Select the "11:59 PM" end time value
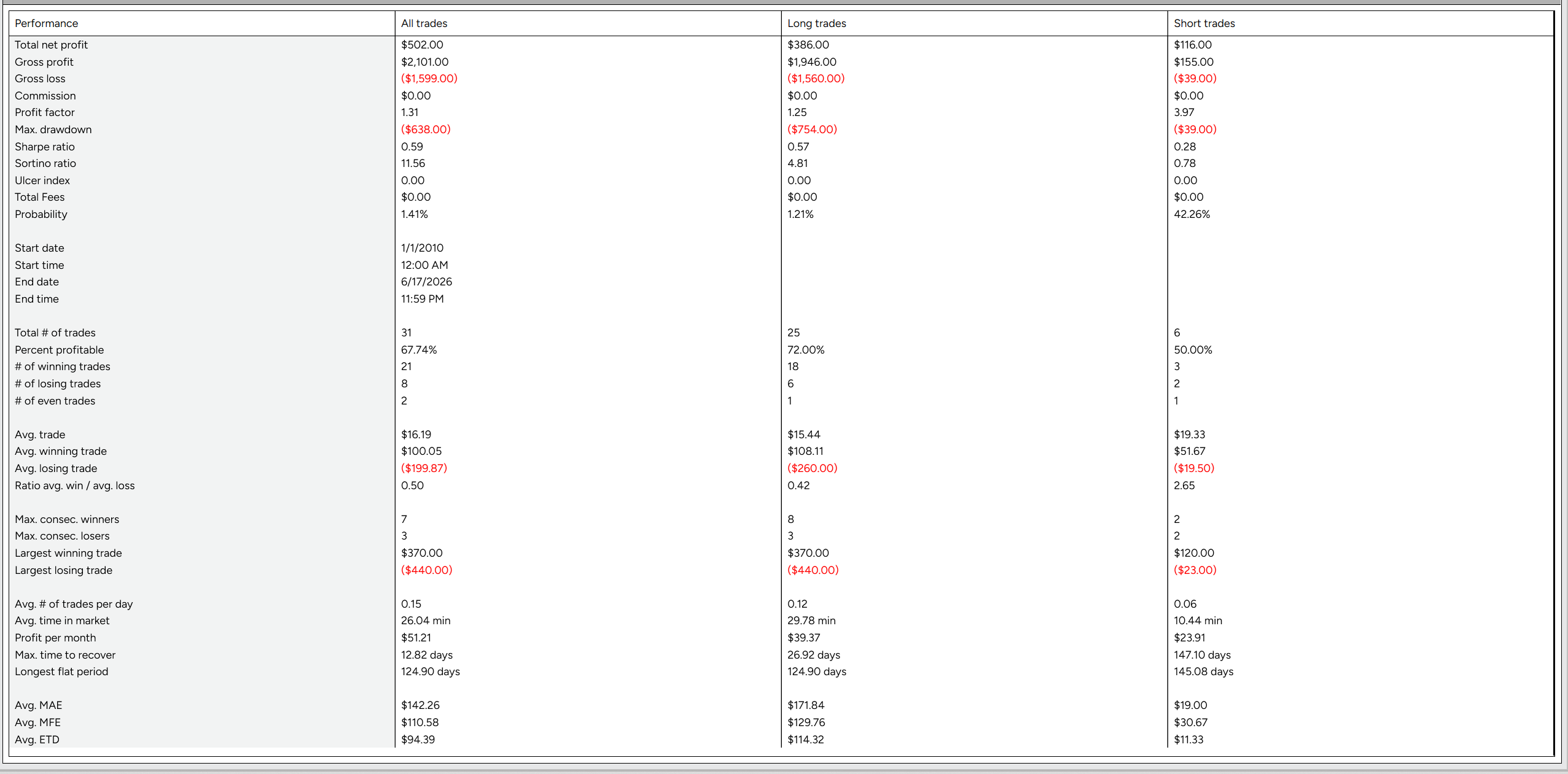Screen dimensions: 1568x774 [x=423, y=299]
